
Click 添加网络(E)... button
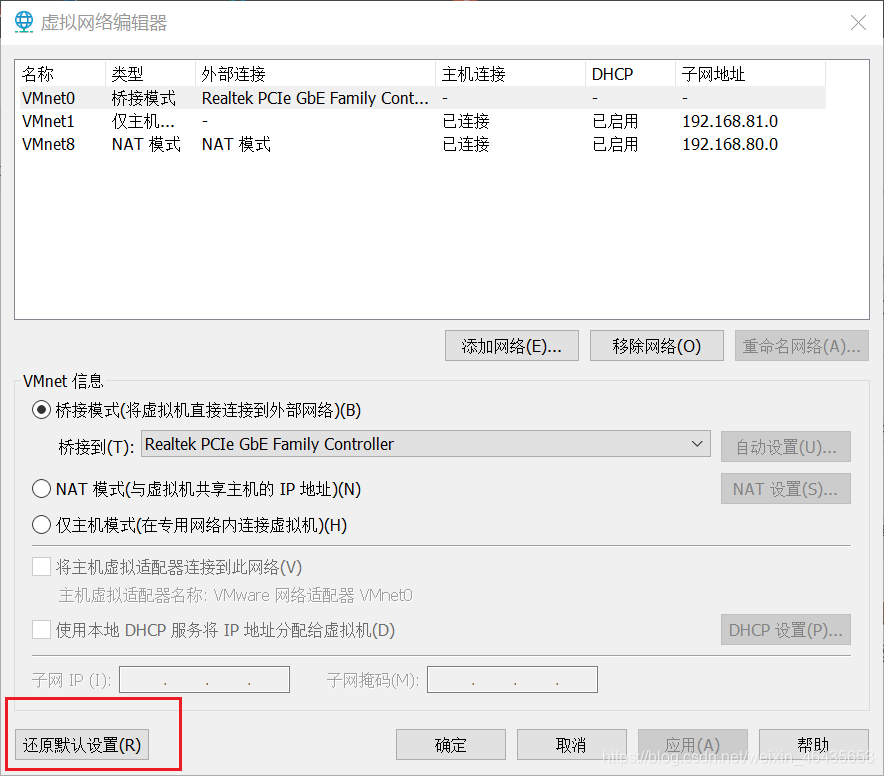pyautogui.click(x=511, y=346)
